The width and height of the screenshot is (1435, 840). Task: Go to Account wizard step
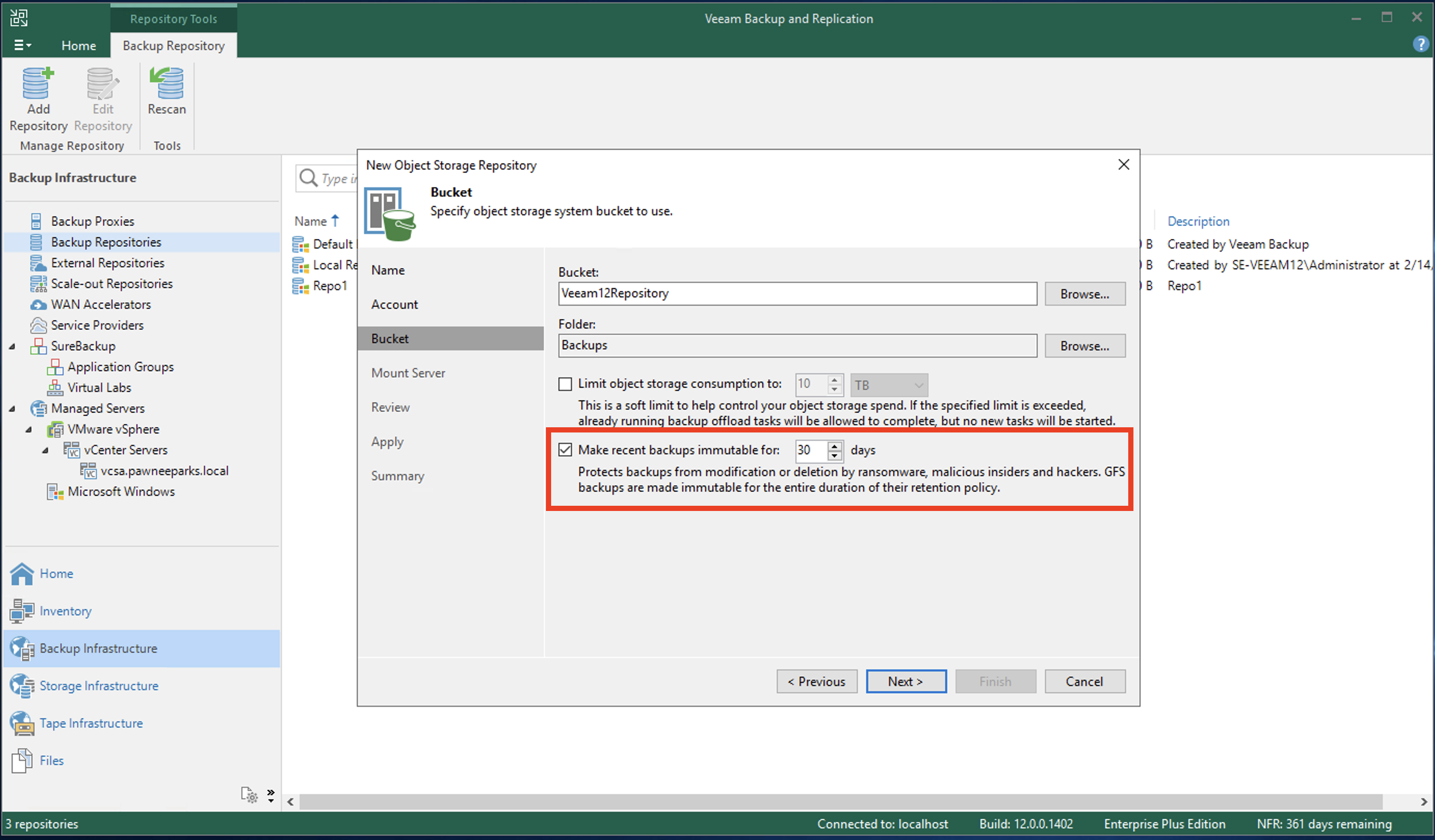[x=395, y=304]
